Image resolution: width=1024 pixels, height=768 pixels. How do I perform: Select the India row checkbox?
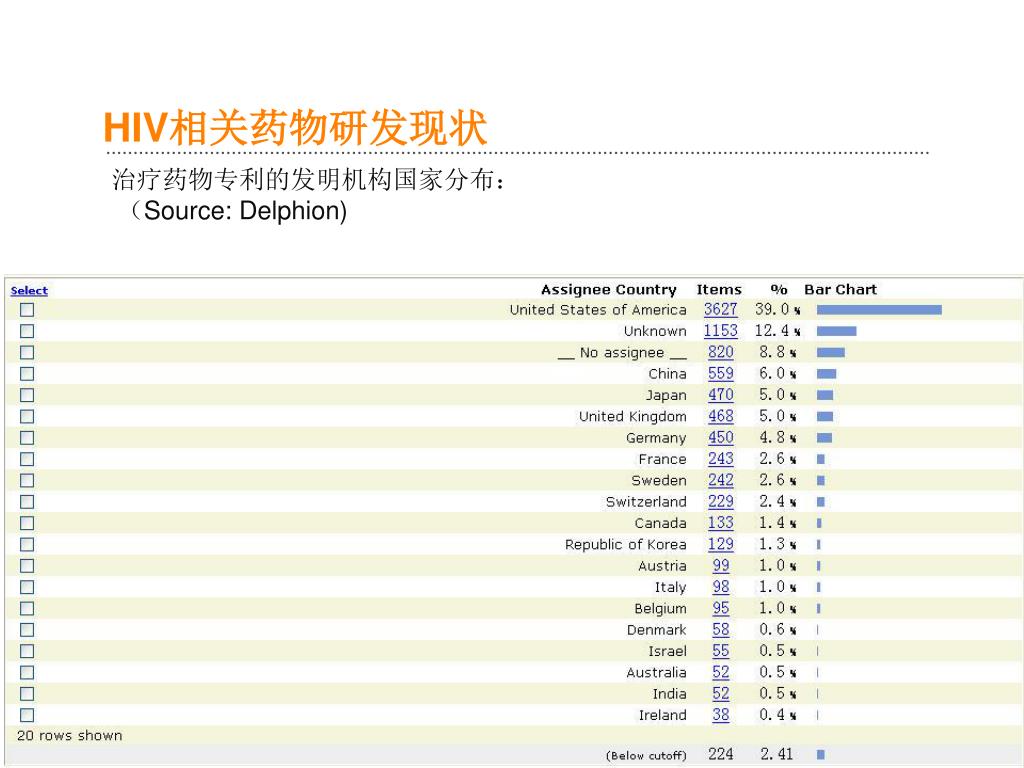click(x=27, y=694)
